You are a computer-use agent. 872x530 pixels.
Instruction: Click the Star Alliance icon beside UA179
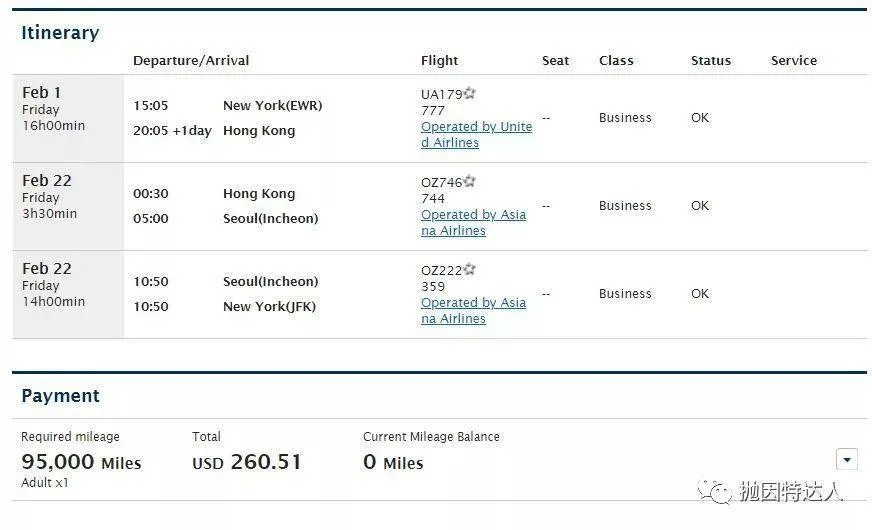[469, 93]
